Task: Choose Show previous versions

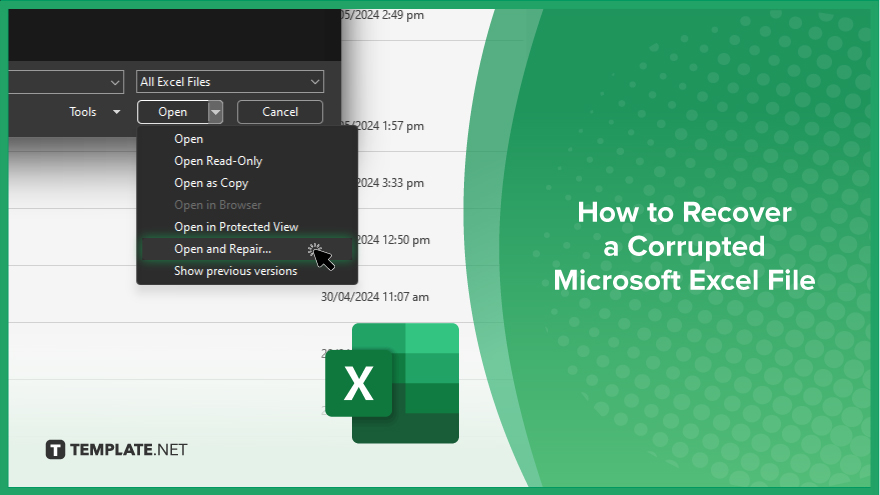Action: pyautogui.click(x=236, y=271)
